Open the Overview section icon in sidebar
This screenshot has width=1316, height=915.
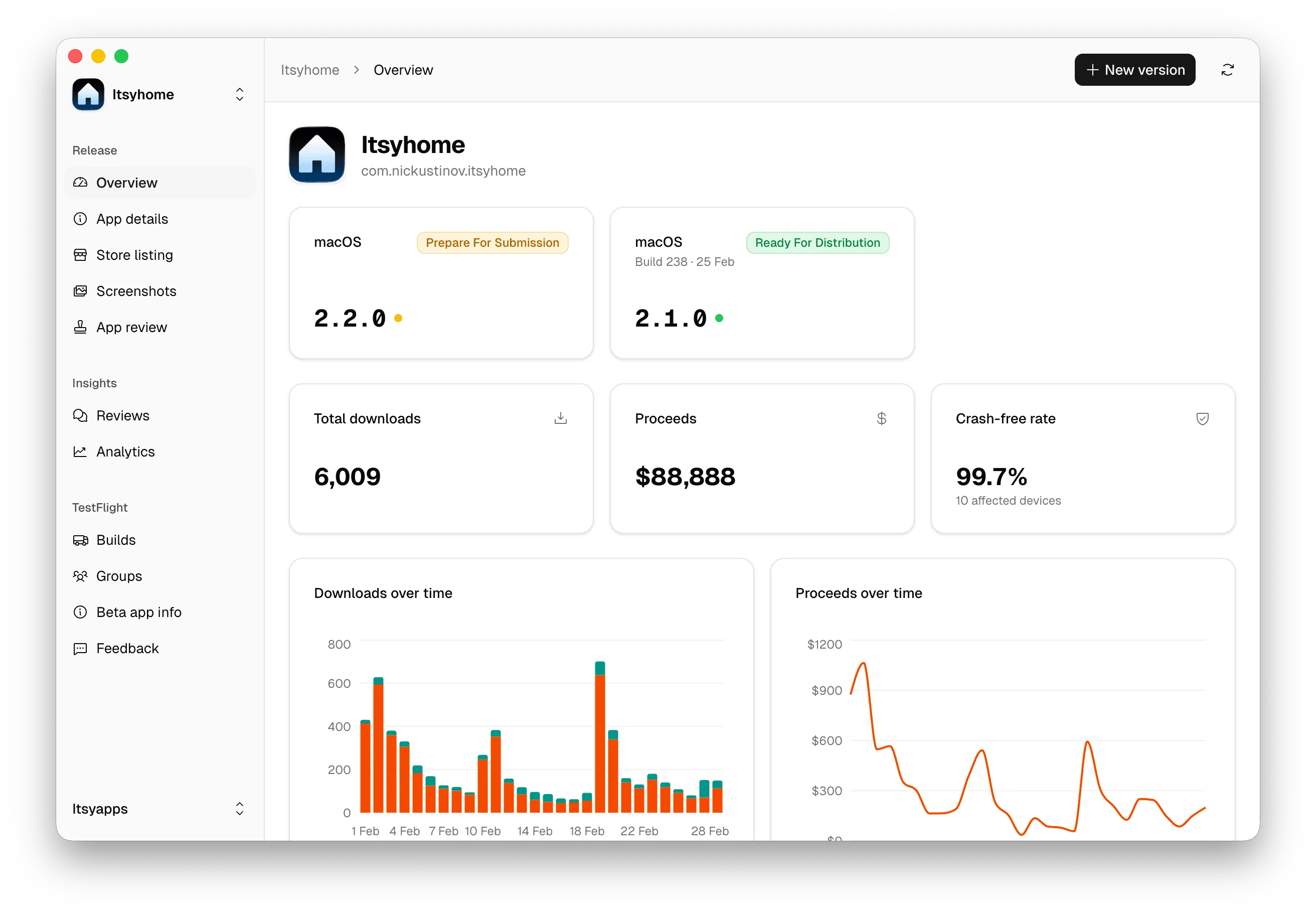point(81,182)
